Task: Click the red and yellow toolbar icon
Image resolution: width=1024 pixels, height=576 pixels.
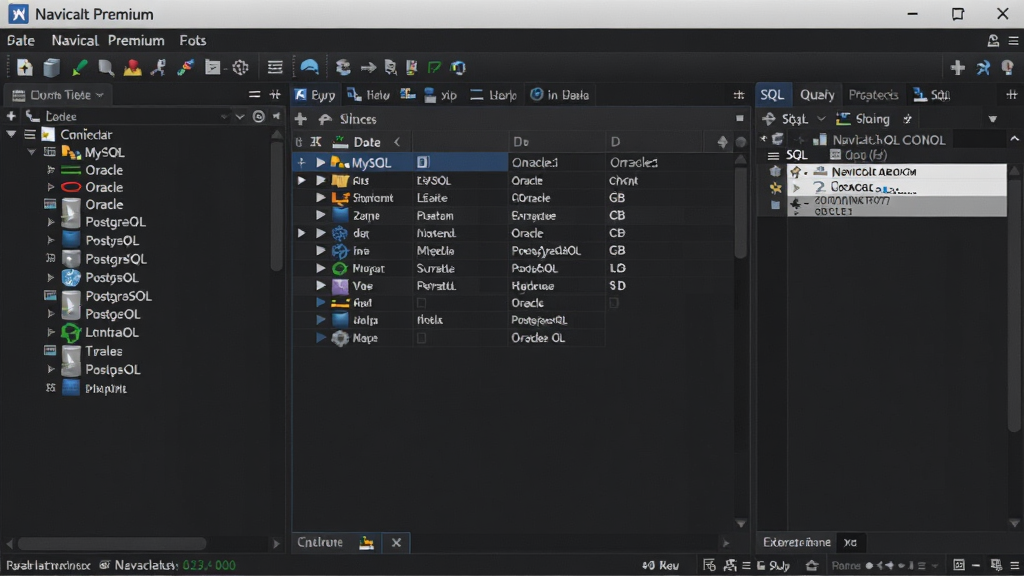Action: (x=133, y=67)
